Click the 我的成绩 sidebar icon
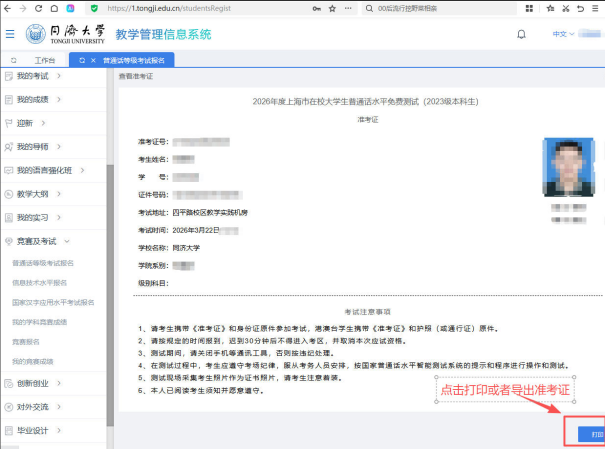This screenshot has width=606, height=450. click(9, 100)
